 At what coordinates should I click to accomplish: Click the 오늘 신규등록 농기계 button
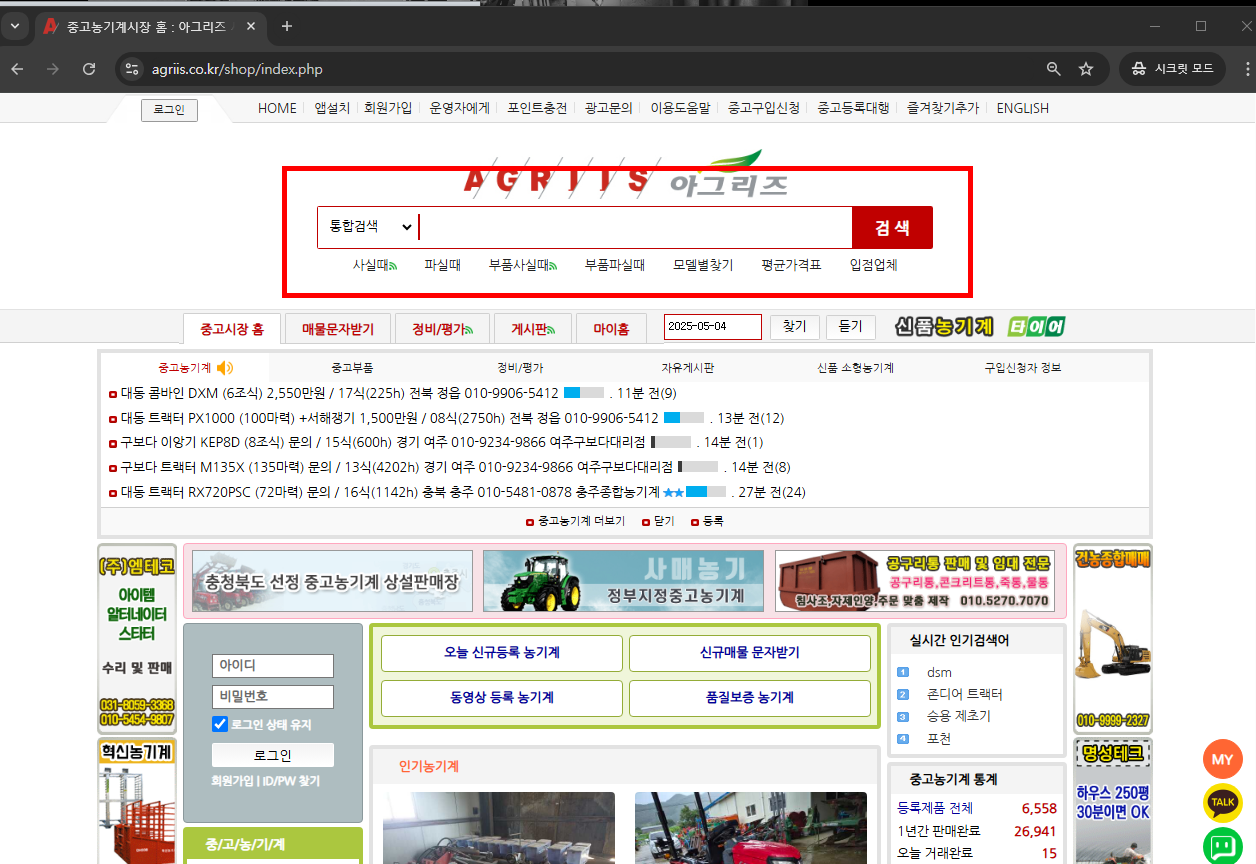point(501,653)
